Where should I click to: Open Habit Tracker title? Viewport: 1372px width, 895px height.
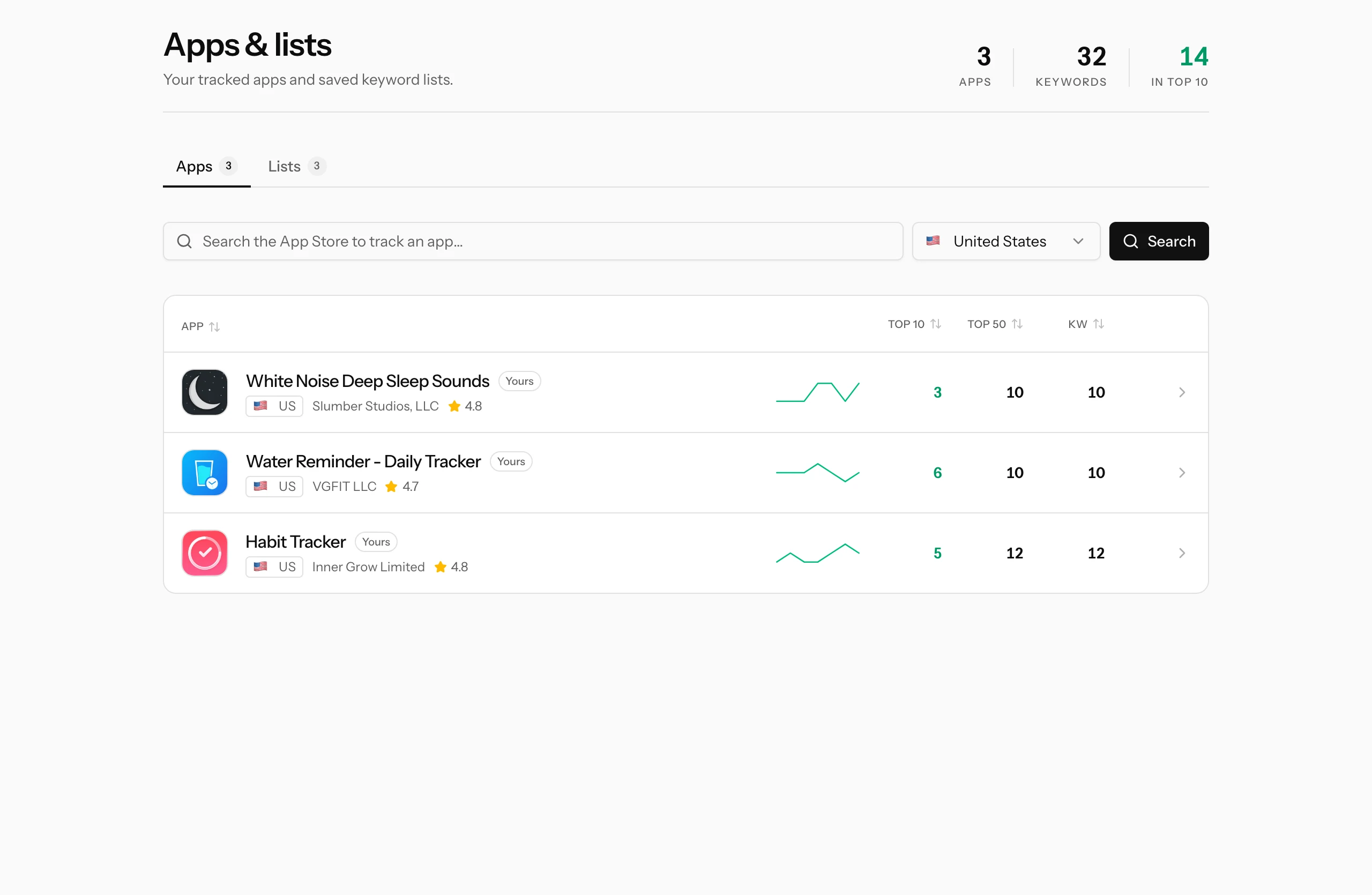click(296, 542)
